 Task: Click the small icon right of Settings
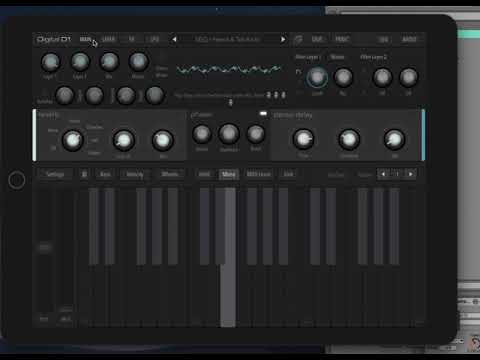pyautogui.click(x=84, y=174)
